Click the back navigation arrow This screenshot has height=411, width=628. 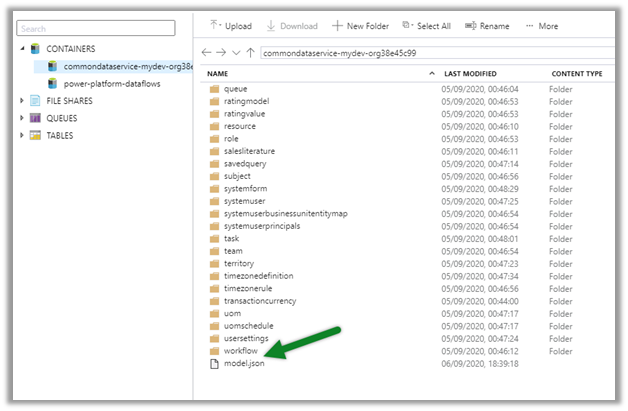pos(207,52)
